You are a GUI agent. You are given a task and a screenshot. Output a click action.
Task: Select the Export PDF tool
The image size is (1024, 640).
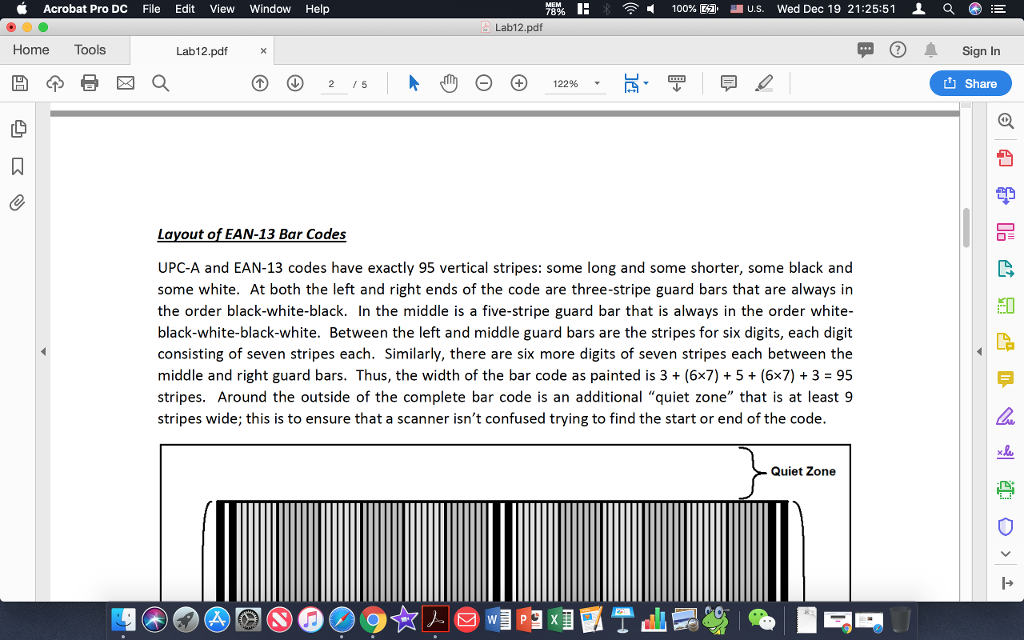[x=1006, y=270]
